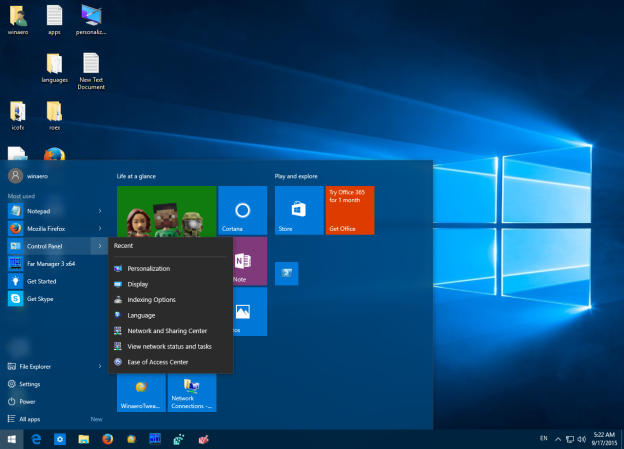Show hidden tray icons chevron
The width and height of the screenshot is (624, 449).
pos(558,439)
